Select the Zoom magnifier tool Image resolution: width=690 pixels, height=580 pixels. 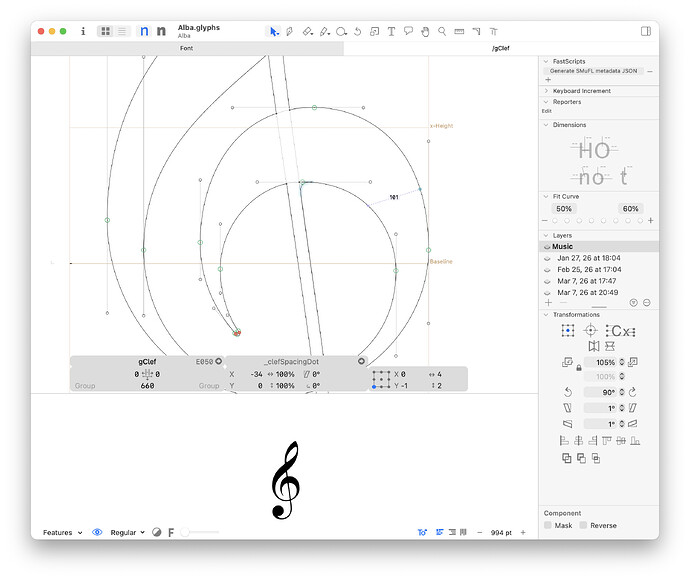pyautogui.click(x=442, y=31)
